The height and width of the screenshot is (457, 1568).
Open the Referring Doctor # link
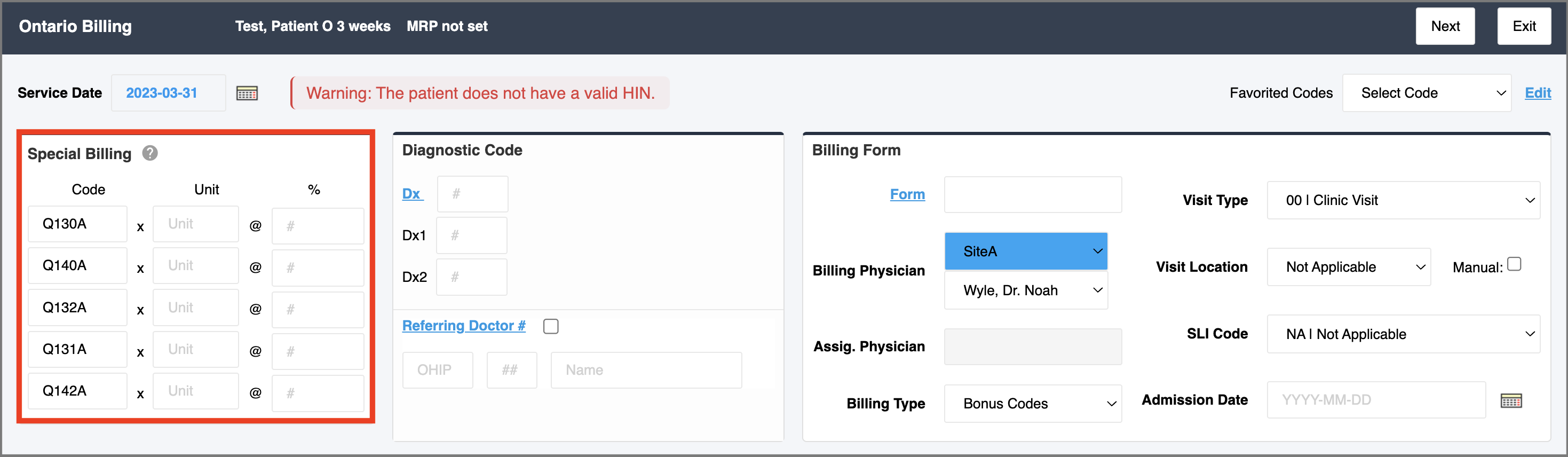[x=464, y=326]
